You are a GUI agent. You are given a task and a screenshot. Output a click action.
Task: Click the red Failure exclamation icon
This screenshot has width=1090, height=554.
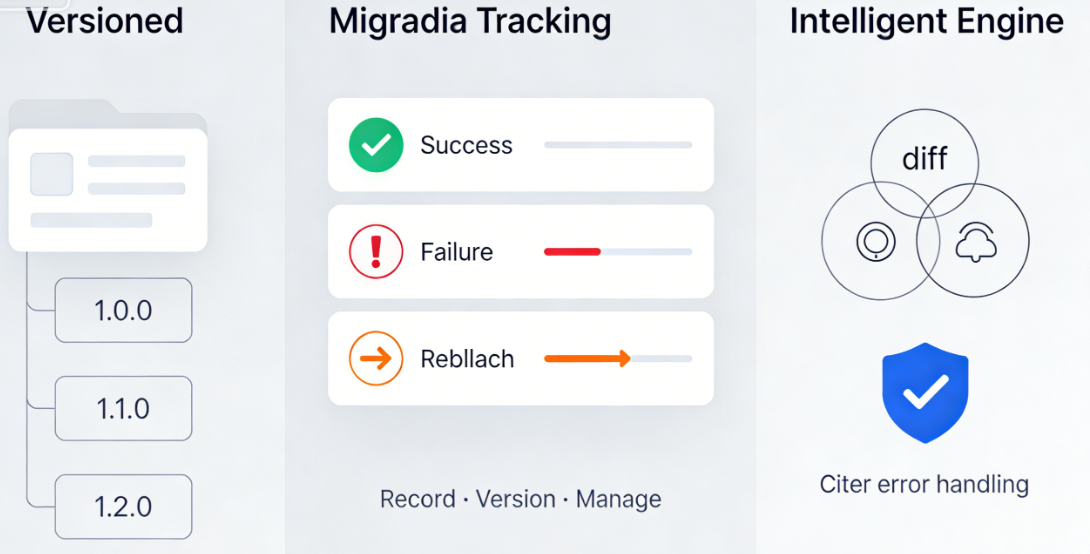[376, 252]
